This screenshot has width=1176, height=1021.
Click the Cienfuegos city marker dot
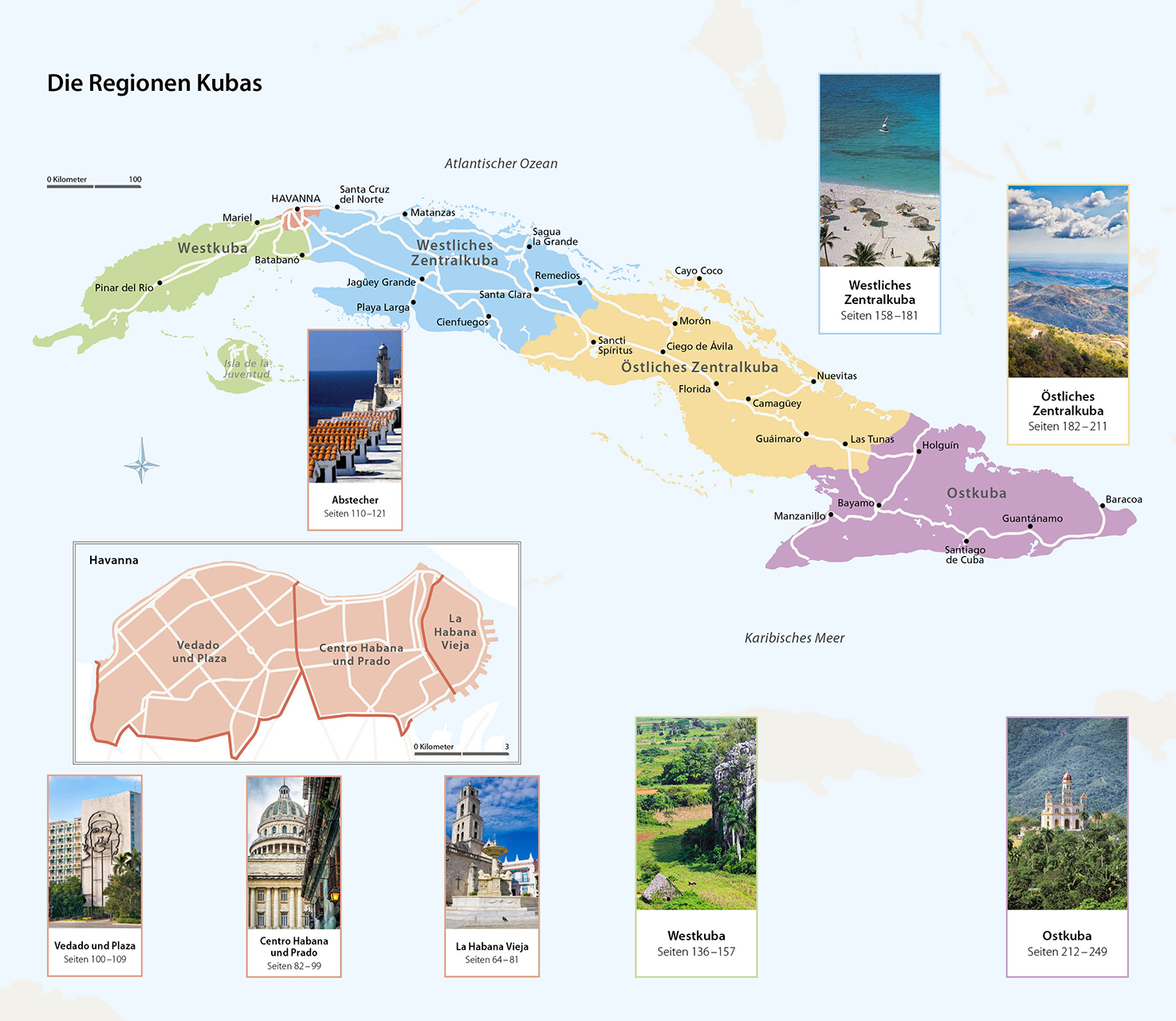489,317
